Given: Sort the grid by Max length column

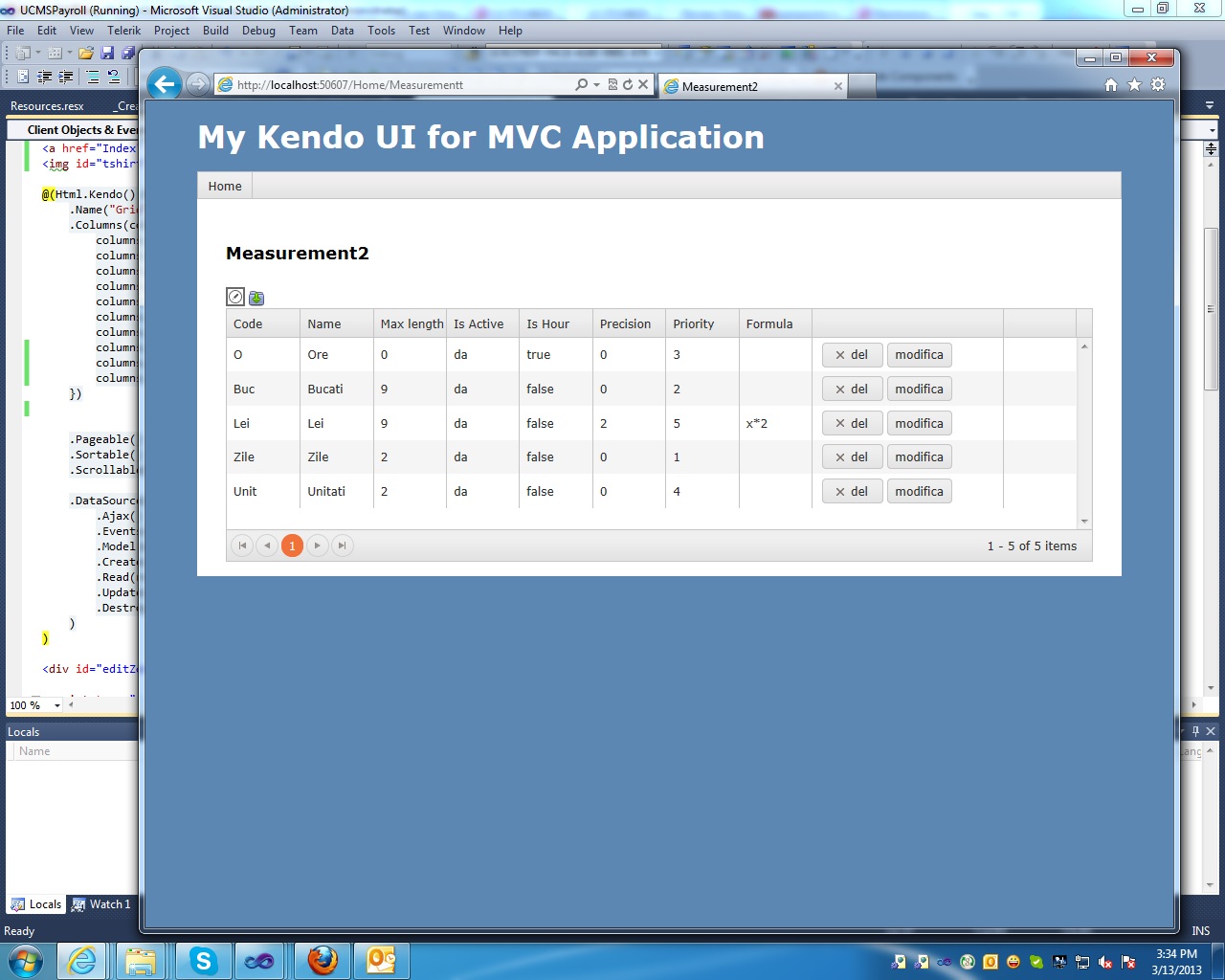Looking at the screenshot, I should (412, 324).
